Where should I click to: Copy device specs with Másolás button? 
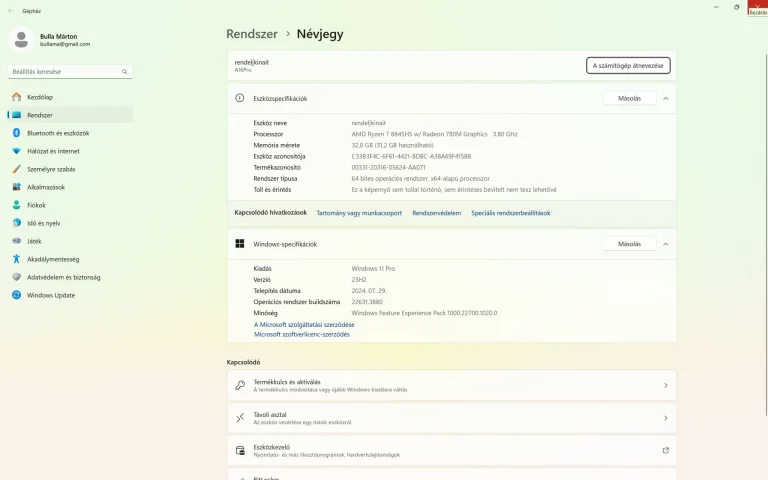tap(629, 98)
